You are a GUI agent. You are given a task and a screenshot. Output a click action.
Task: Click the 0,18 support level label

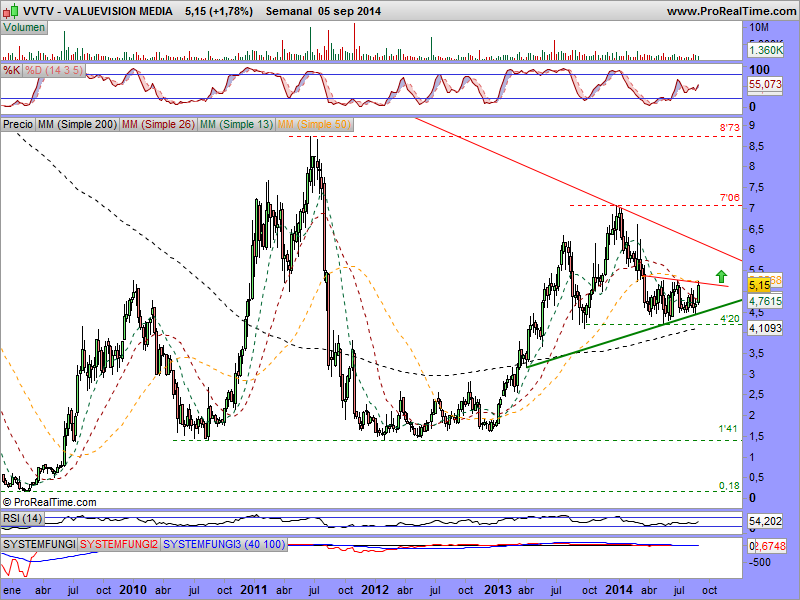[729, 486]
